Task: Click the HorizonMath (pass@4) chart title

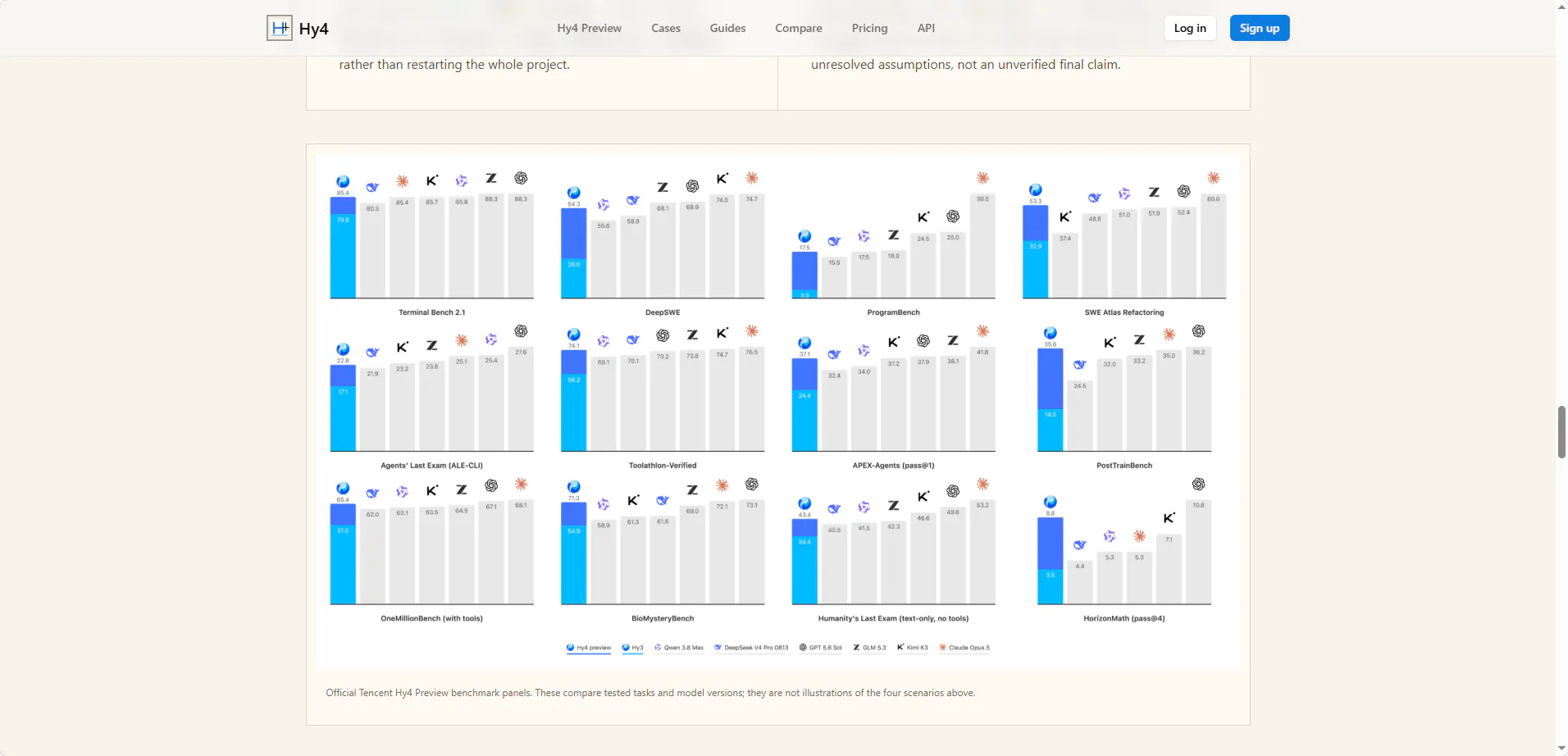Action: click(1124, 619)
